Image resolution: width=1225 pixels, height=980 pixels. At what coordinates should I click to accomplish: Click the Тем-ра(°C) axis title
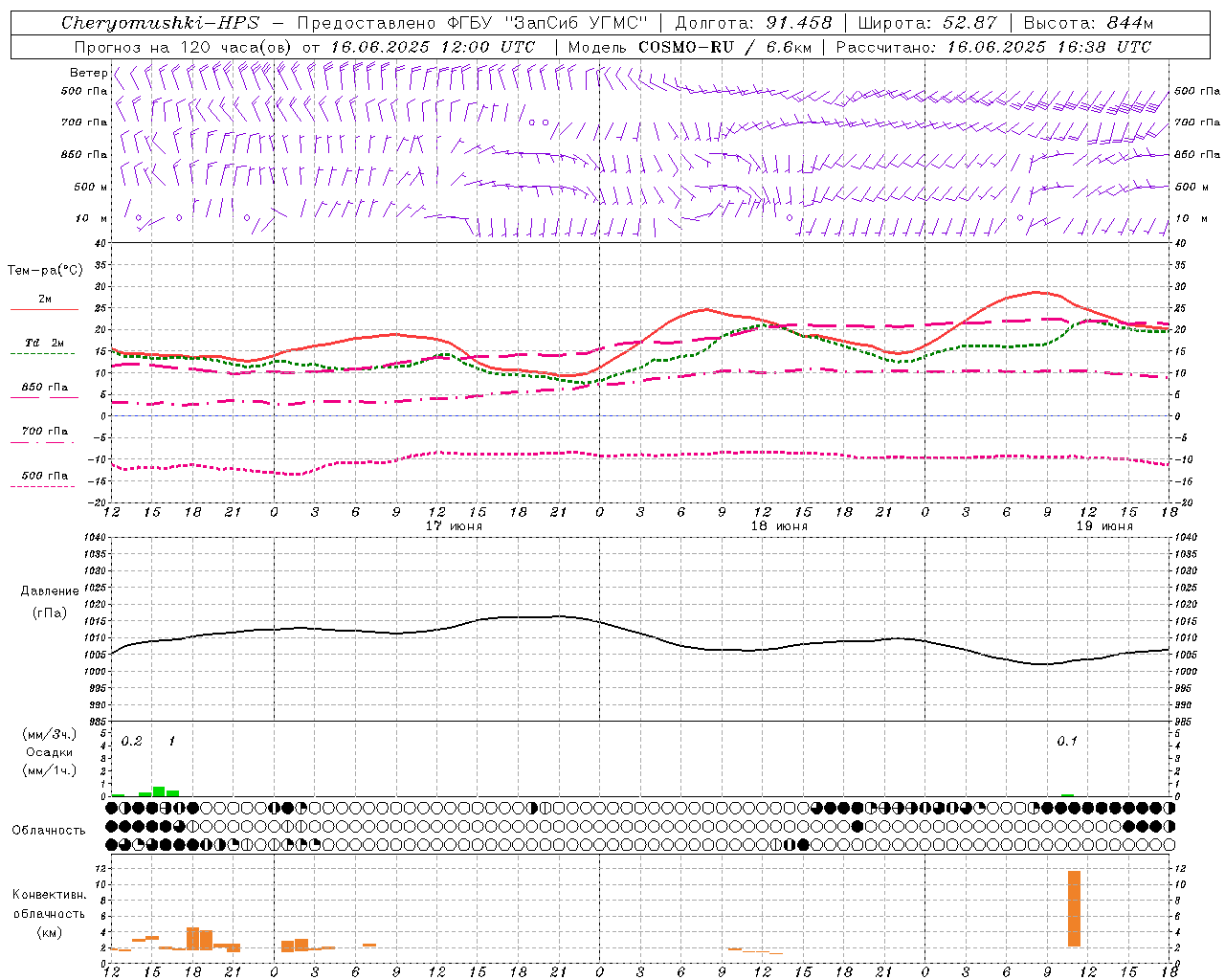click(x=45, y=271)
